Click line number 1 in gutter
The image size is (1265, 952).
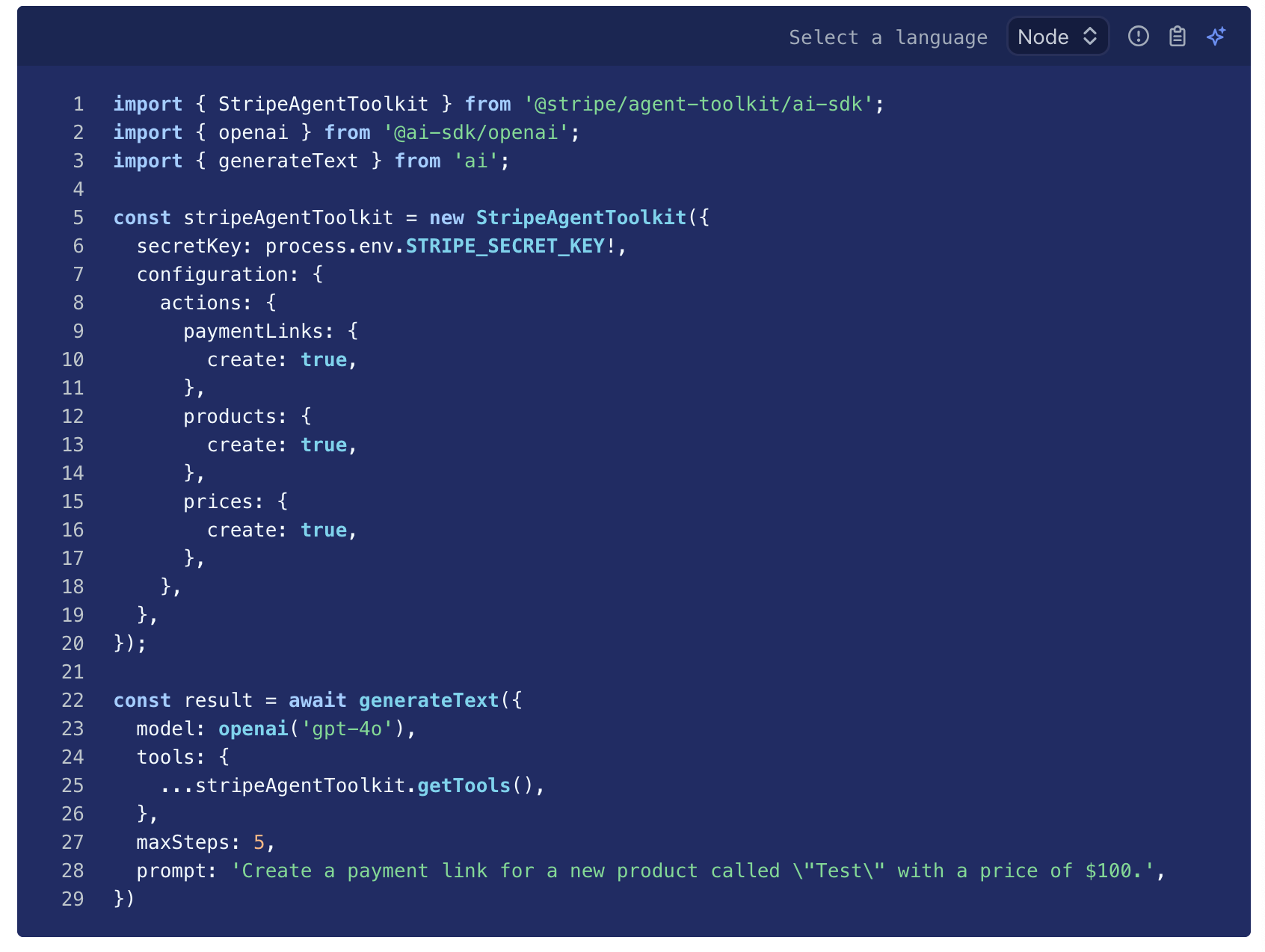(79, 104)
